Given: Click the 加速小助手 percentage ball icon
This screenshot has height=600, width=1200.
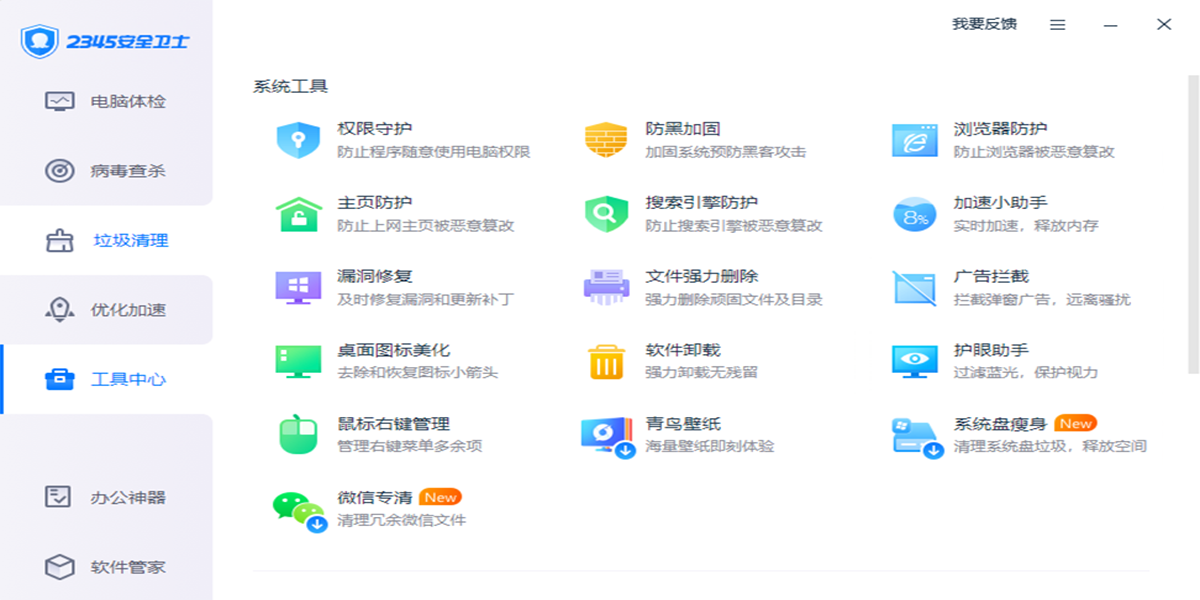Looking at the screenshot, I should pyautogui.click(x=914, y=214).
